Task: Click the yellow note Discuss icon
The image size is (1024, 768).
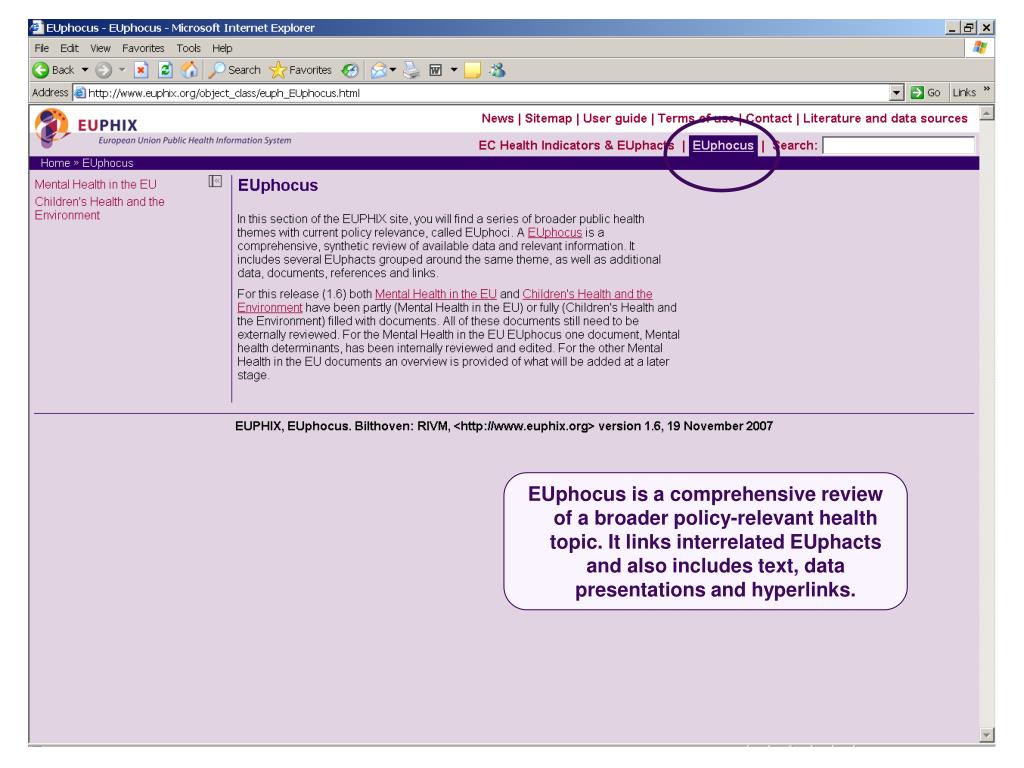Action: pos(472,70)
